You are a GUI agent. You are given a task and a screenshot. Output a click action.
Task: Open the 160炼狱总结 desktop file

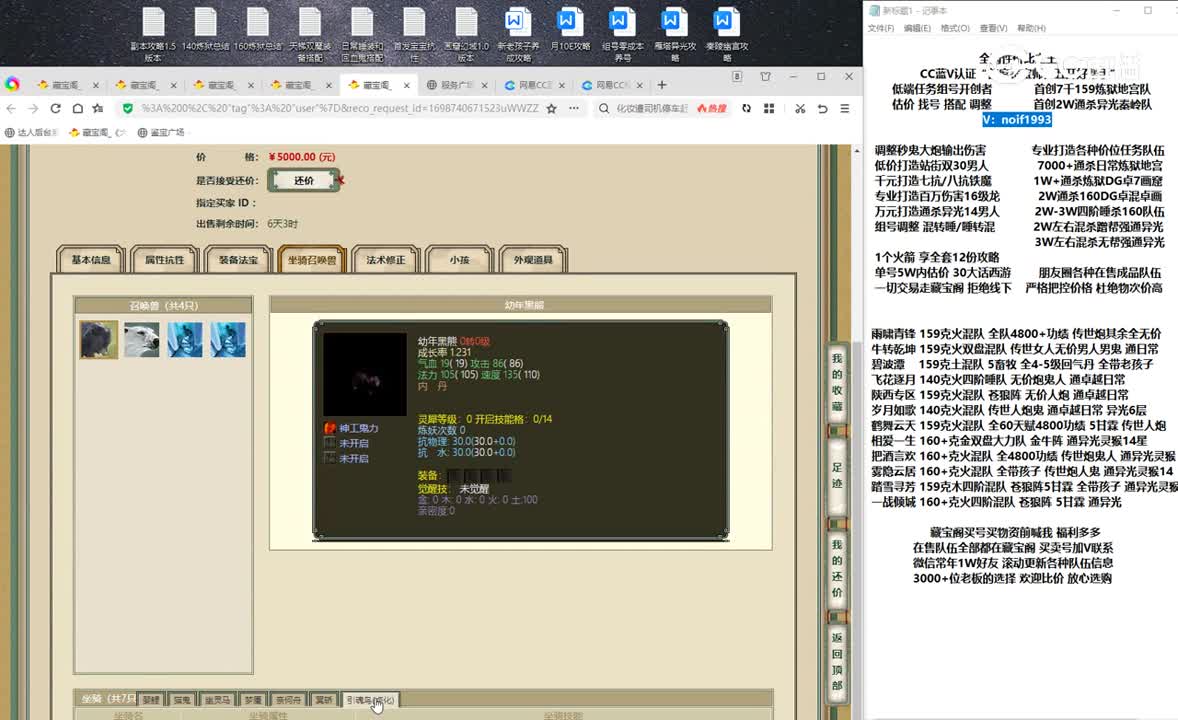[258, 30]
